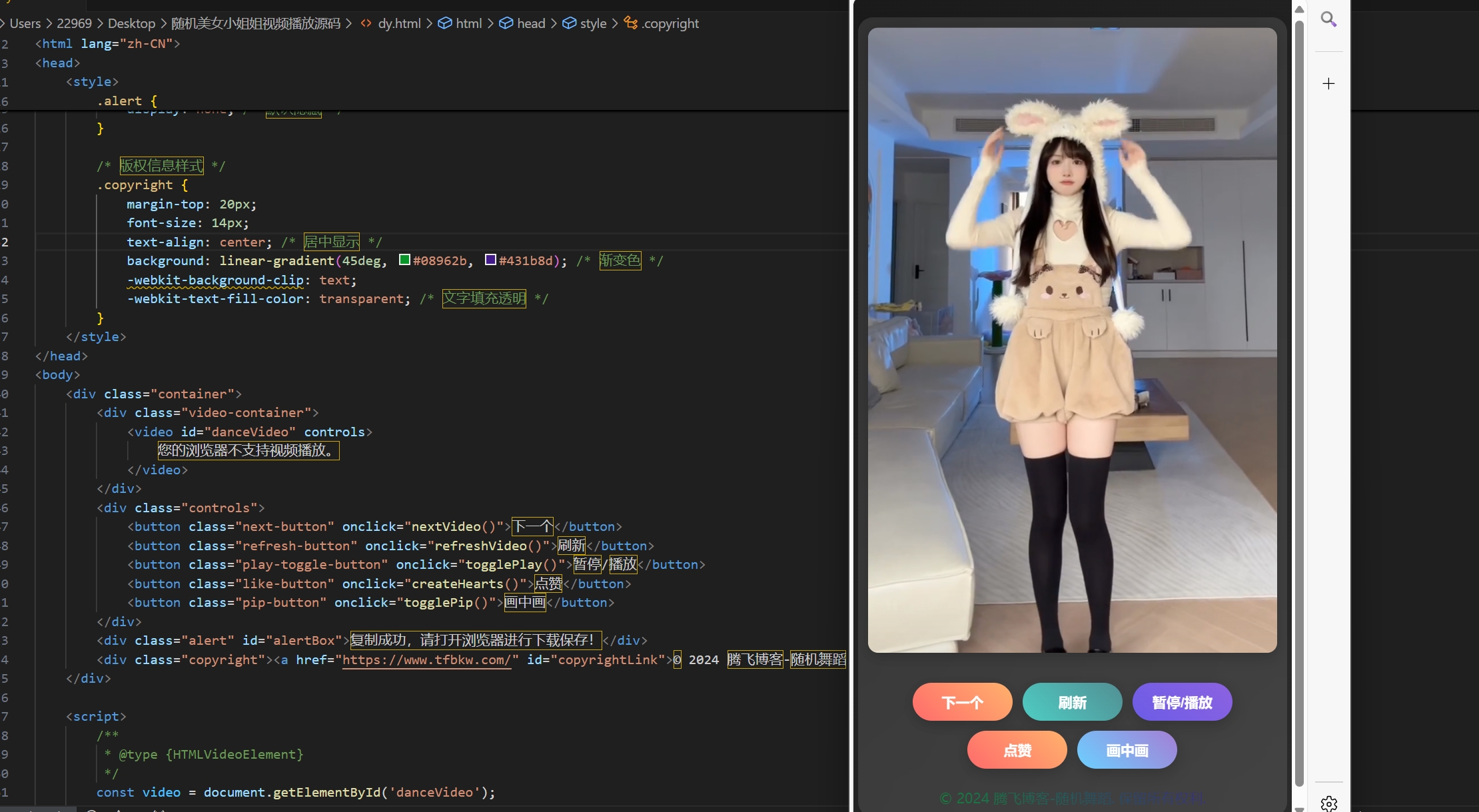Click the scrollbar up arrow in preview
Viewport: 1479px width, 812px height.
1299,9
